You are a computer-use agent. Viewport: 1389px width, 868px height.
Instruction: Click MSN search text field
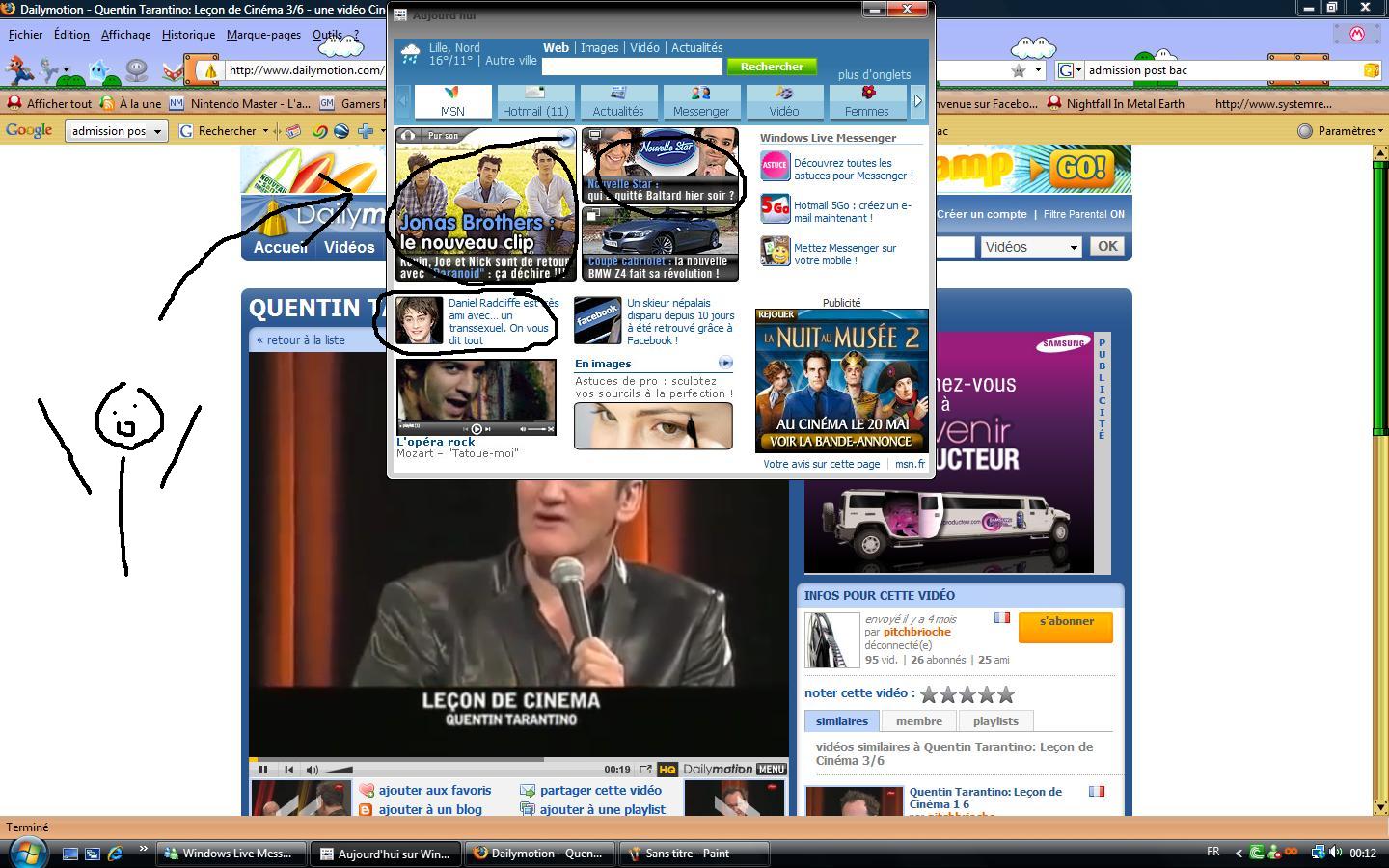[x=632, y=67]
